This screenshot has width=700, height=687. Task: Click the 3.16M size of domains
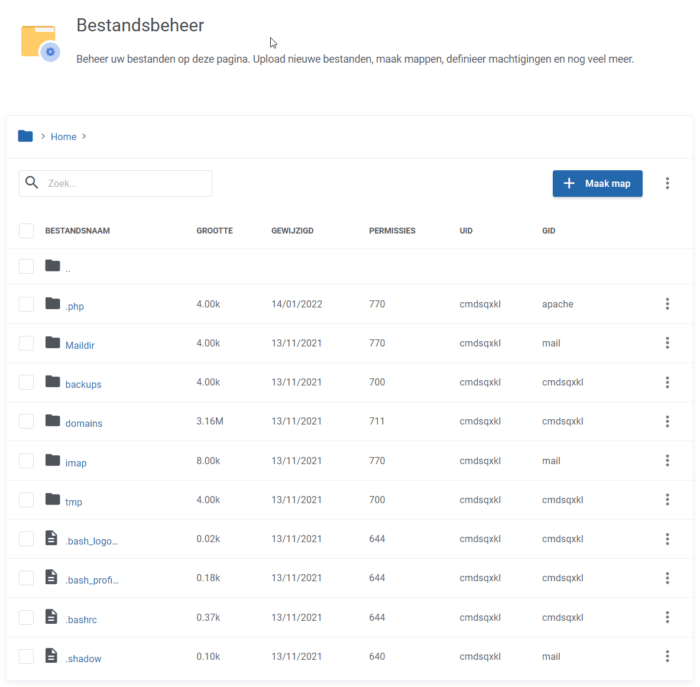coord(210,421)
